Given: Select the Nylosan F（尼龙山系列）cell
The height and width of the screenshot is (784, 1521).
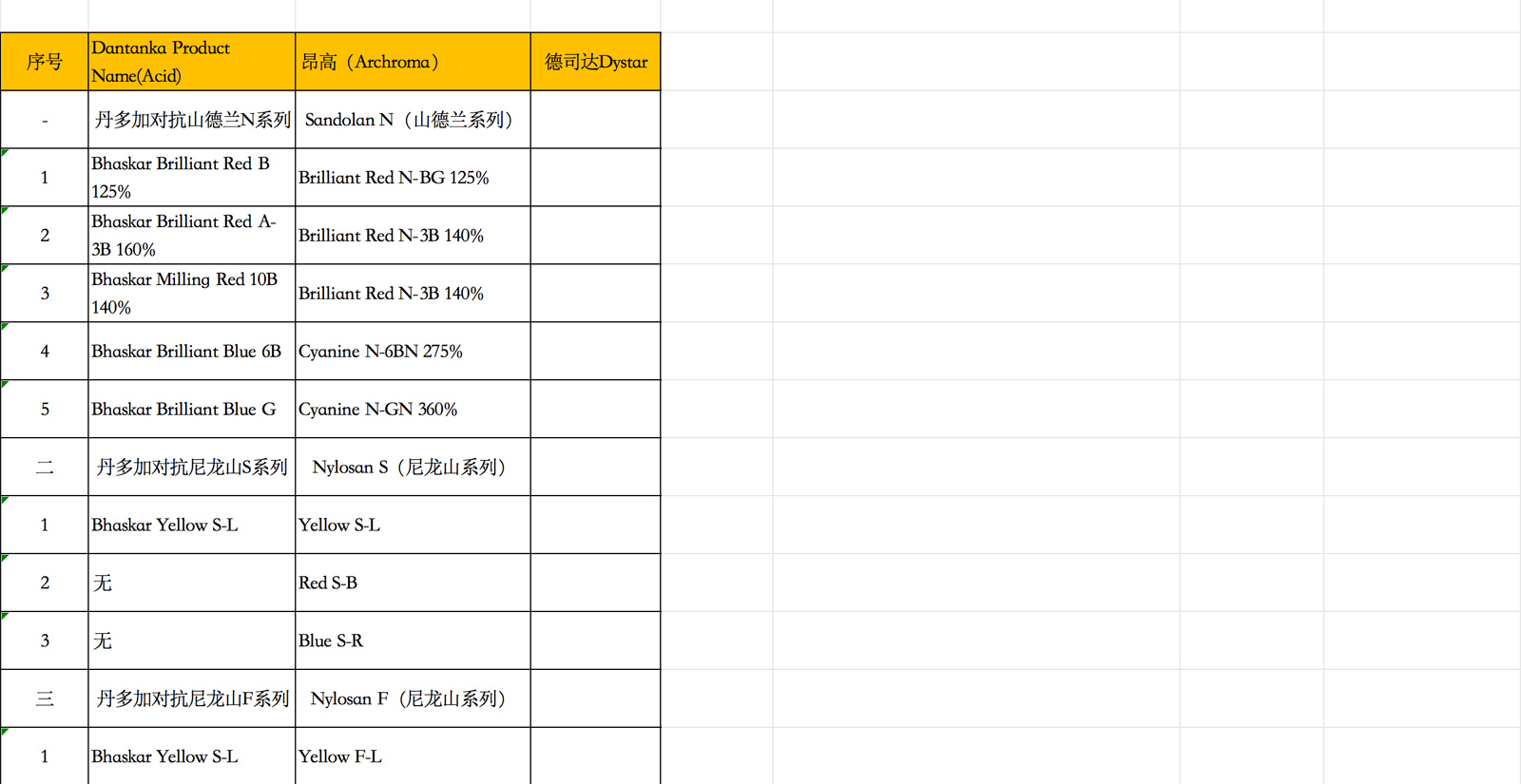Looking at the screenshot, I should [413, 699].
